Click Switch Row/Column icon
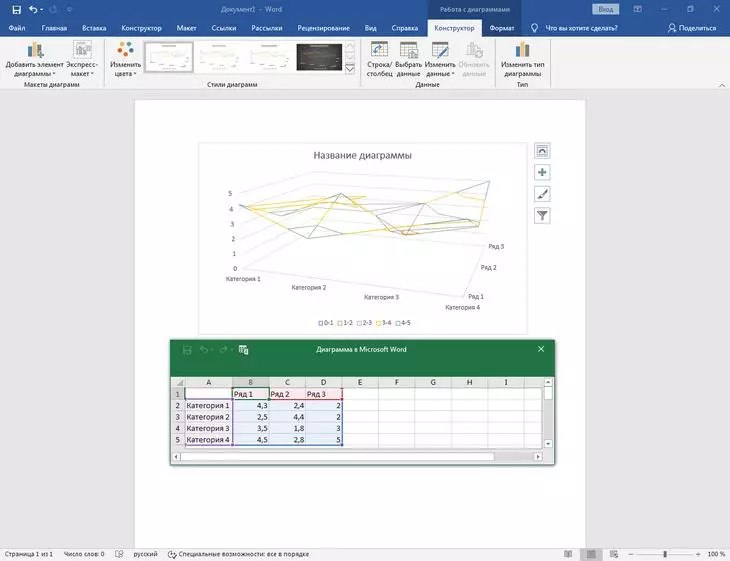This screenshot has height=561, width=730. click(x=379, y=59)
